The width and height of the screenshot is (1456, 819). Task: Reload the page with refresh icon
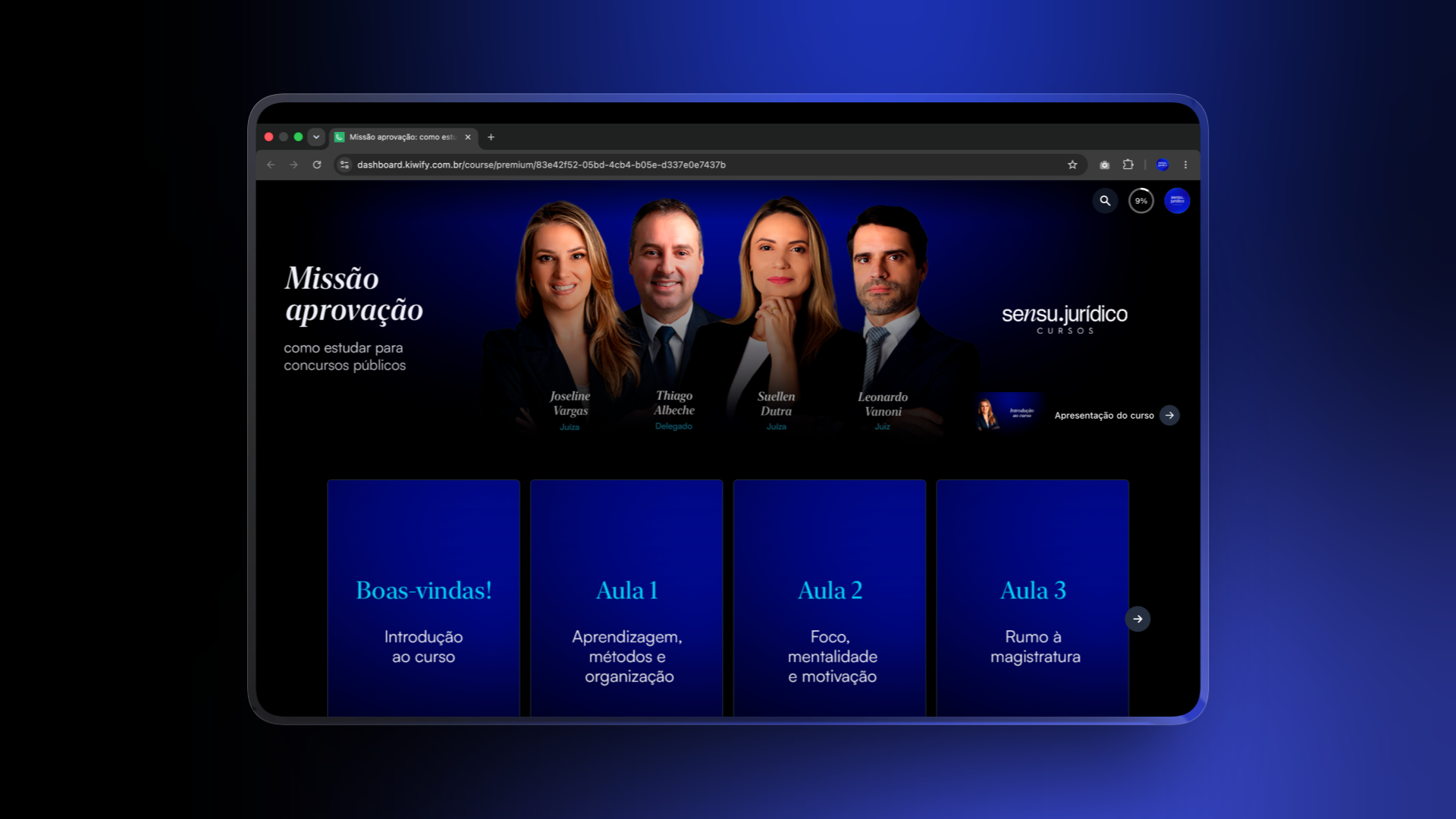317,165
